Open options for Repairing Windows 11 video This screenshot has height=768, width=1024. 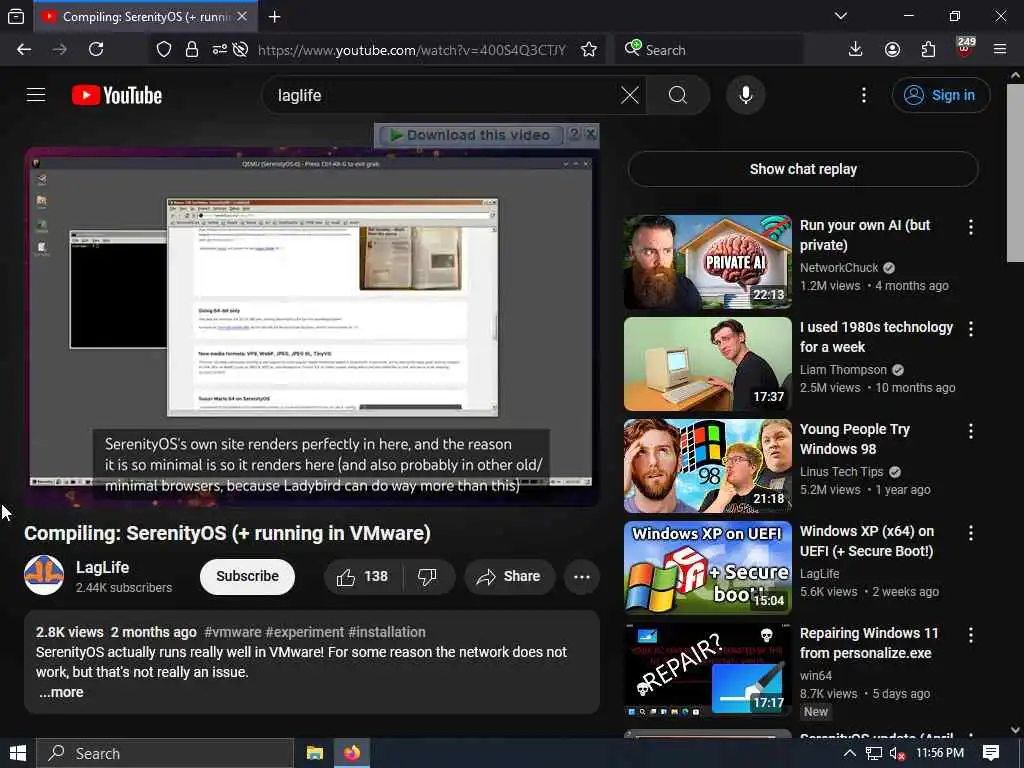971,634
